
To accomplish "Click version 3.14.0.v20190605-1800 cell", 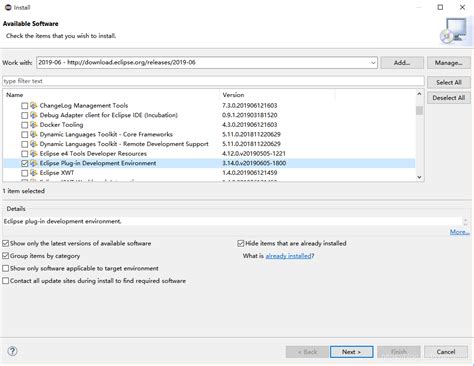I will (254, 163).
